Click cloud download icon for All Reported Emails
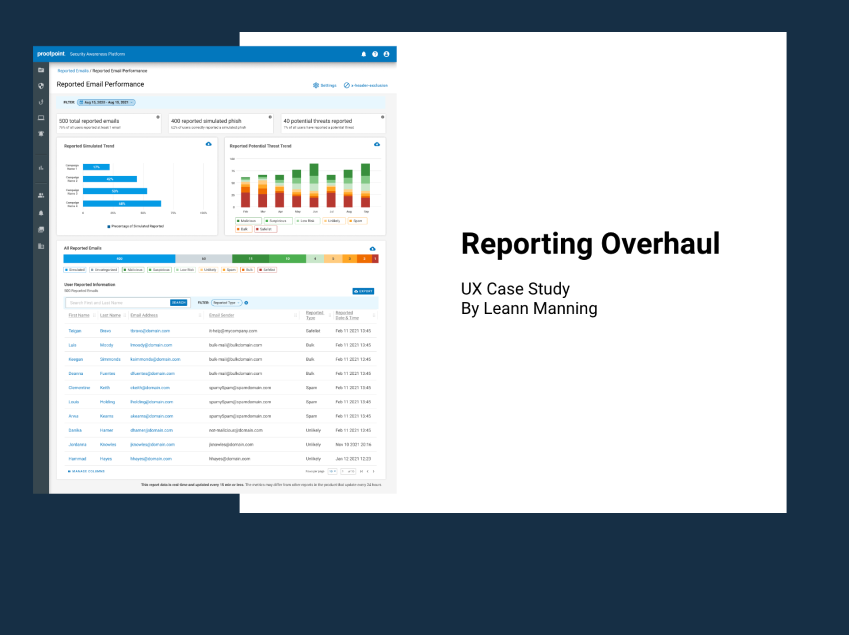Image resolution: width=849 pixels, height=635 pixels. [x=372, y=248]
